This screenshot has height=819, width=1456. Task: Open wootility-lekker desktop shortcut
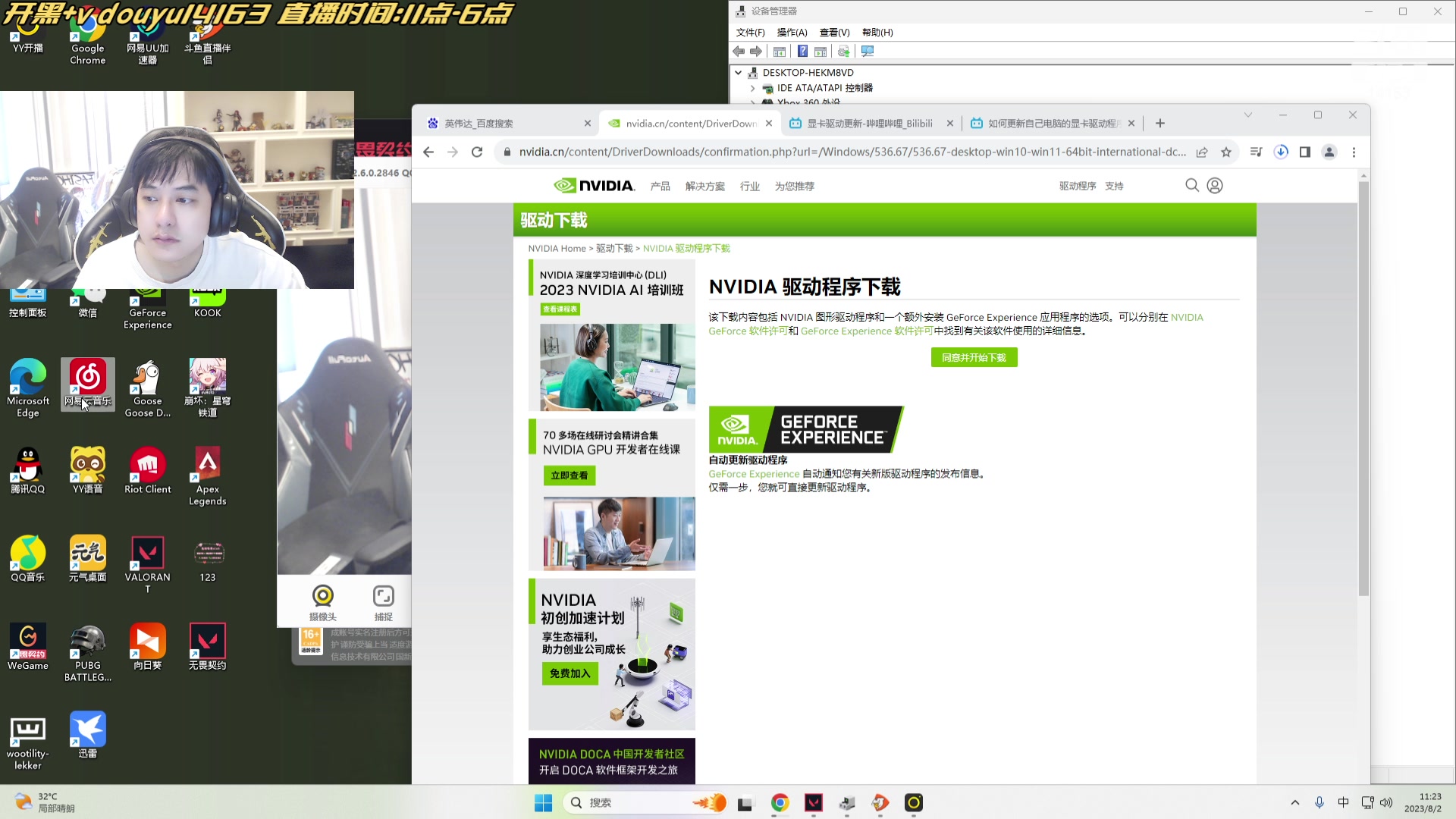(28, 742)
